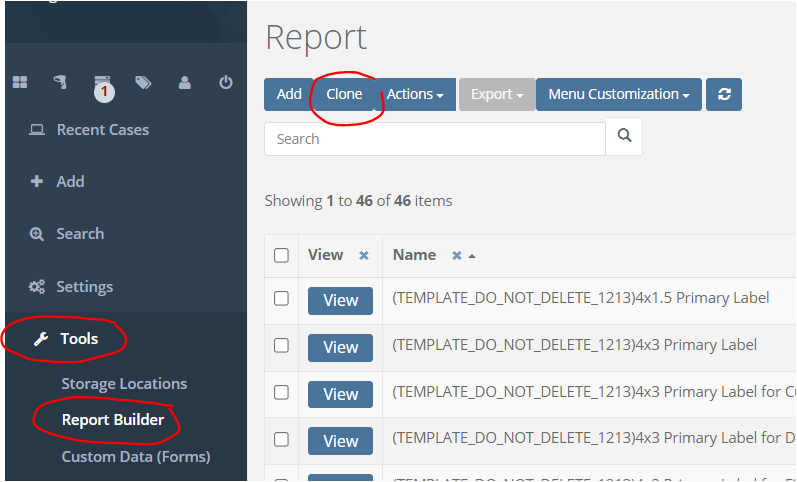Open the Export dropdown
This screenshot has width=797, height=482.
point(497,95)
